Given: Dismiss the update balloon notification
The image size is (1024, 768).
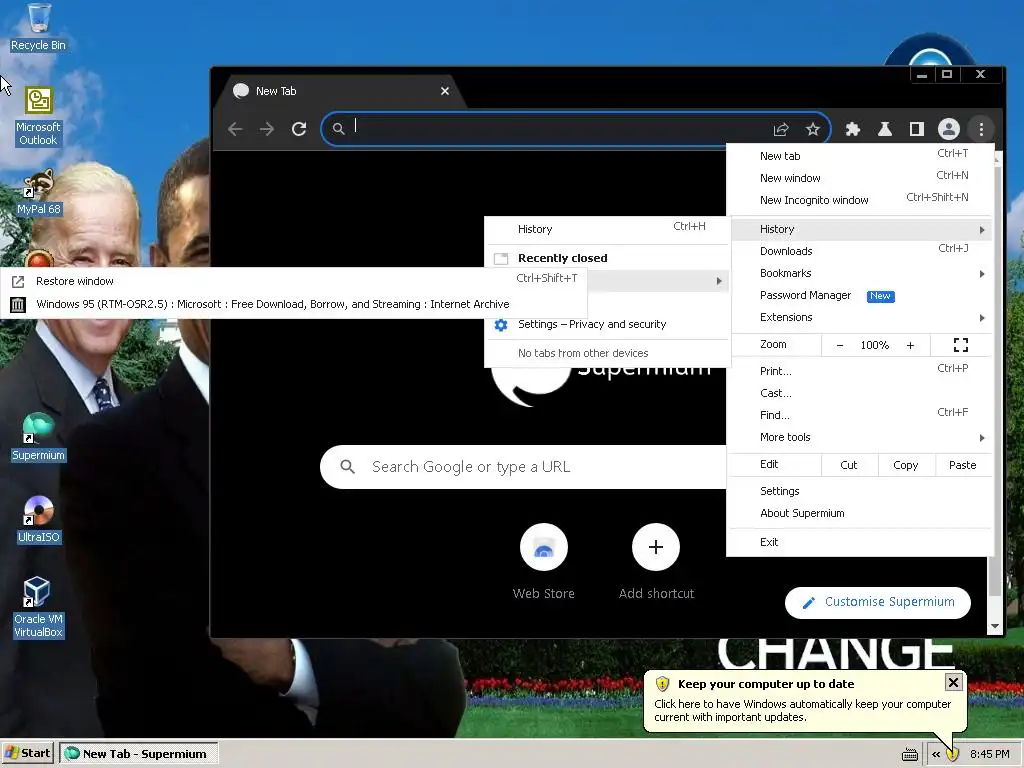Looking at the screenshot, I should coord(953,682).
